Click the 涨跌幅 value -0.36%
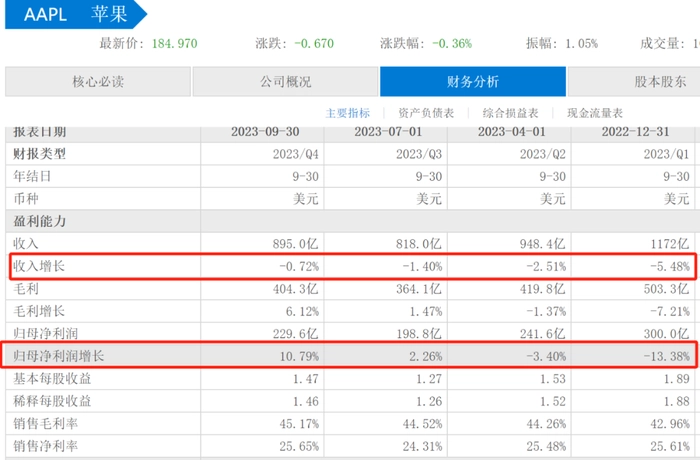Image resolution: width=700 pixels, height=460 pixels. (452, 43)
